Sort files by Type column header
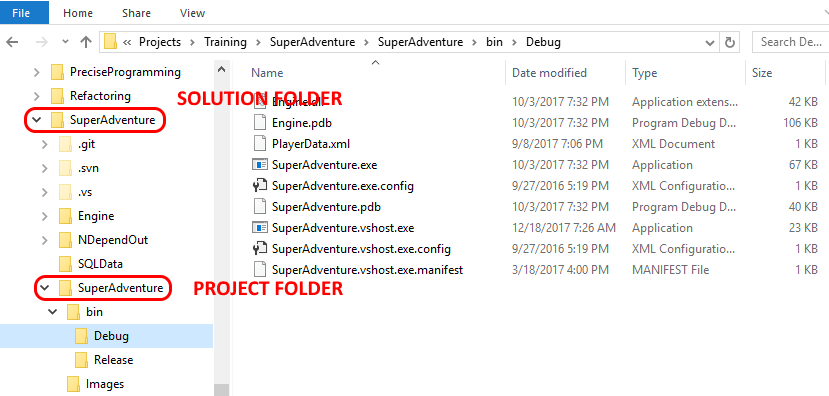 click(644, 73)
